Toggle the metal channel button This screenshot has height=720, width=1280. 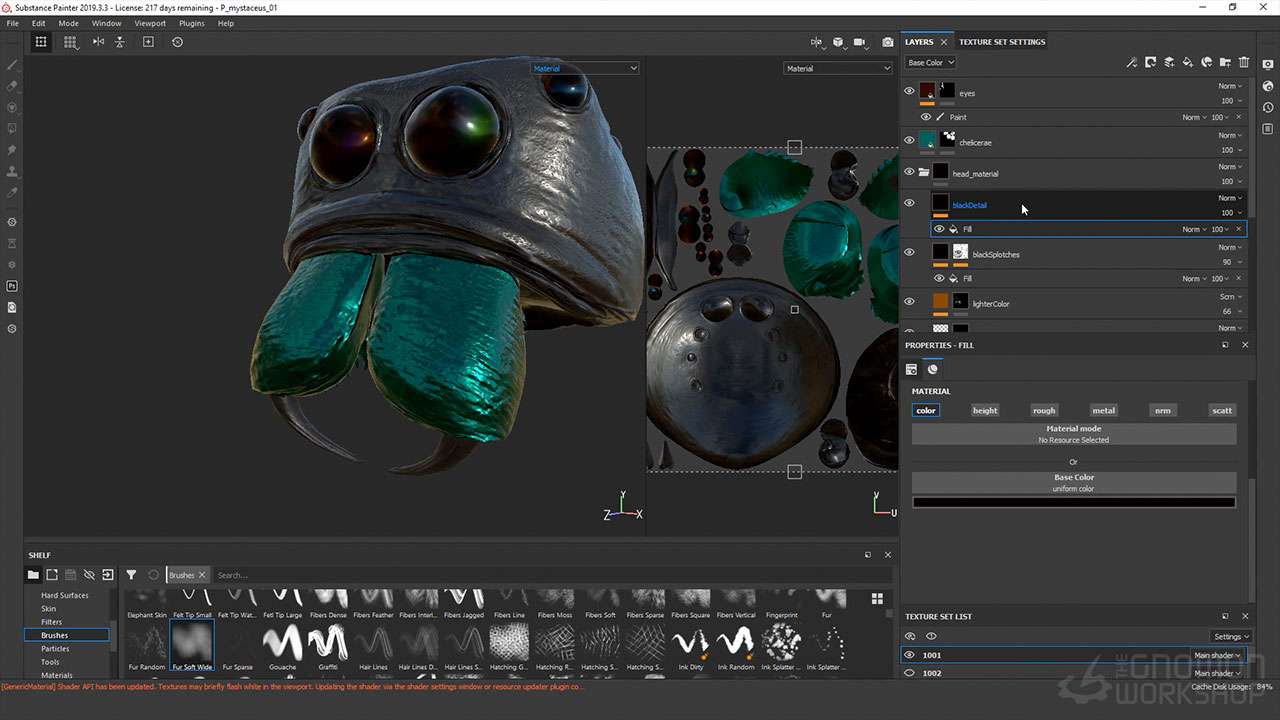[1103, 410]
